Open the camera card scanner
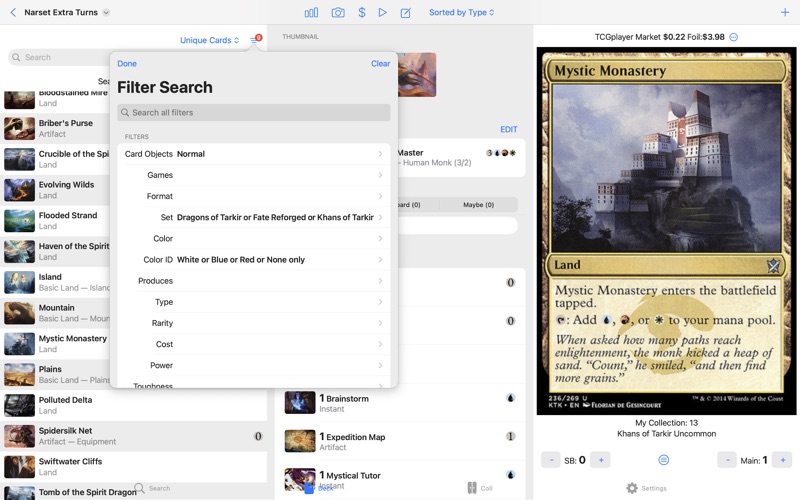 coord(338,12)
